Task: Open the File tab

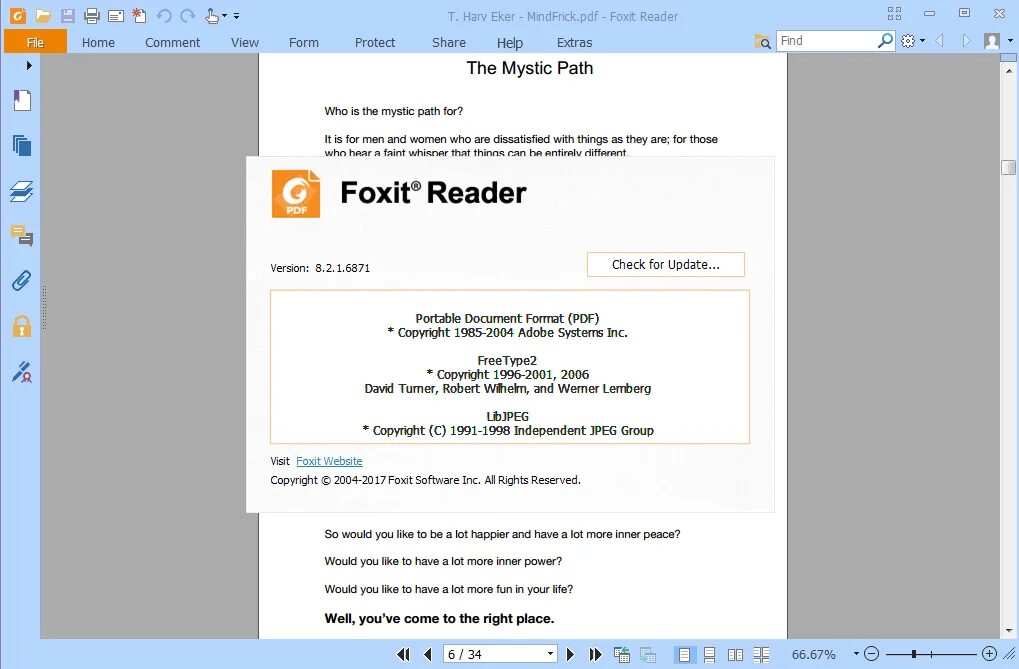Action: [x=35, y=42]
